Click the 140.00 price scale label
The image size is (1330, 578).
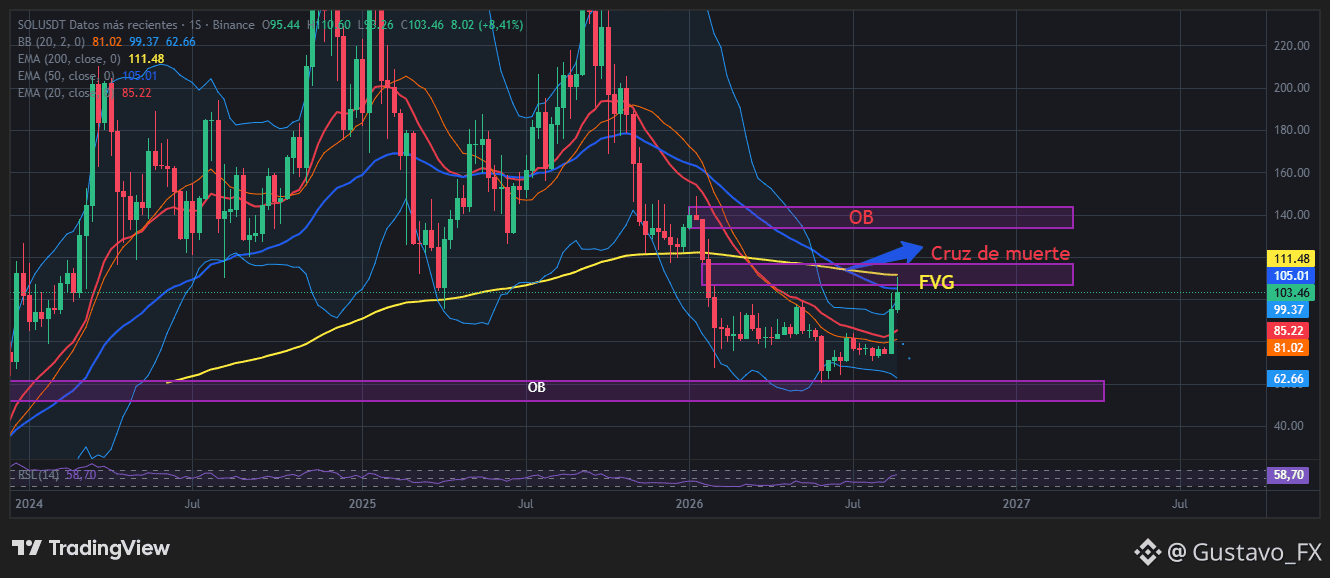pos(1292,215)
